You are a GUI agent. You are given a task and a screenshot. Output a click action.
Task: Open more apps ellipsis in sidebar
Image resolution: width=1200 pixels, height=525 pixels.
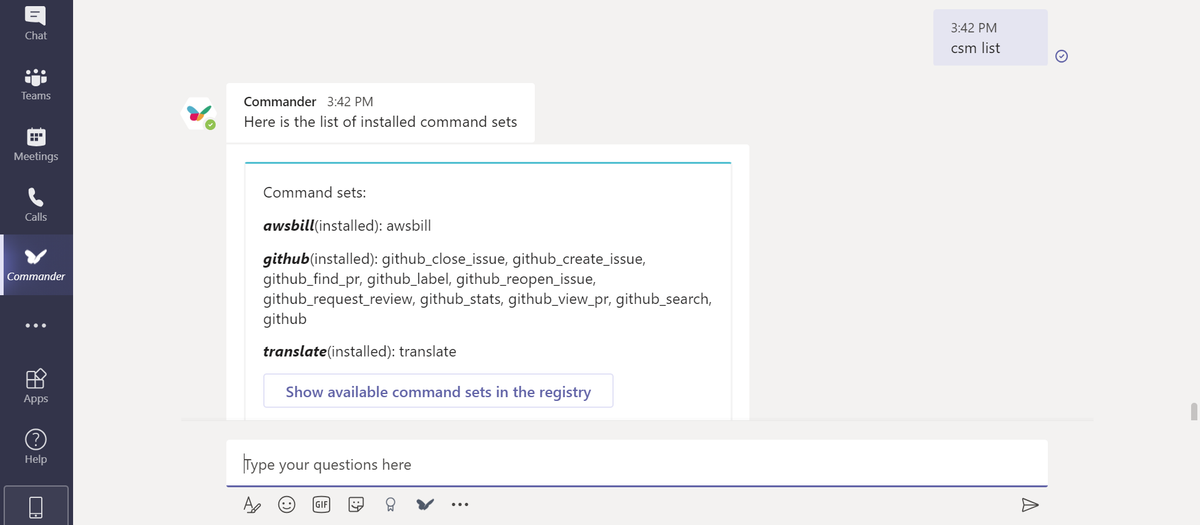36,327
